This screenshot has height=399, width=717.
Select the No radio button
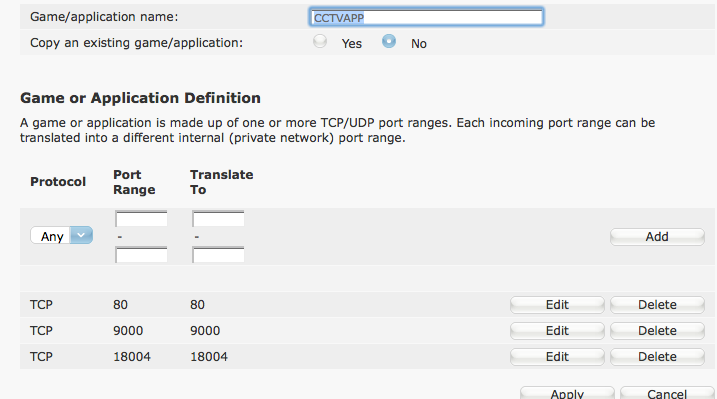click(x=389, y=42)
